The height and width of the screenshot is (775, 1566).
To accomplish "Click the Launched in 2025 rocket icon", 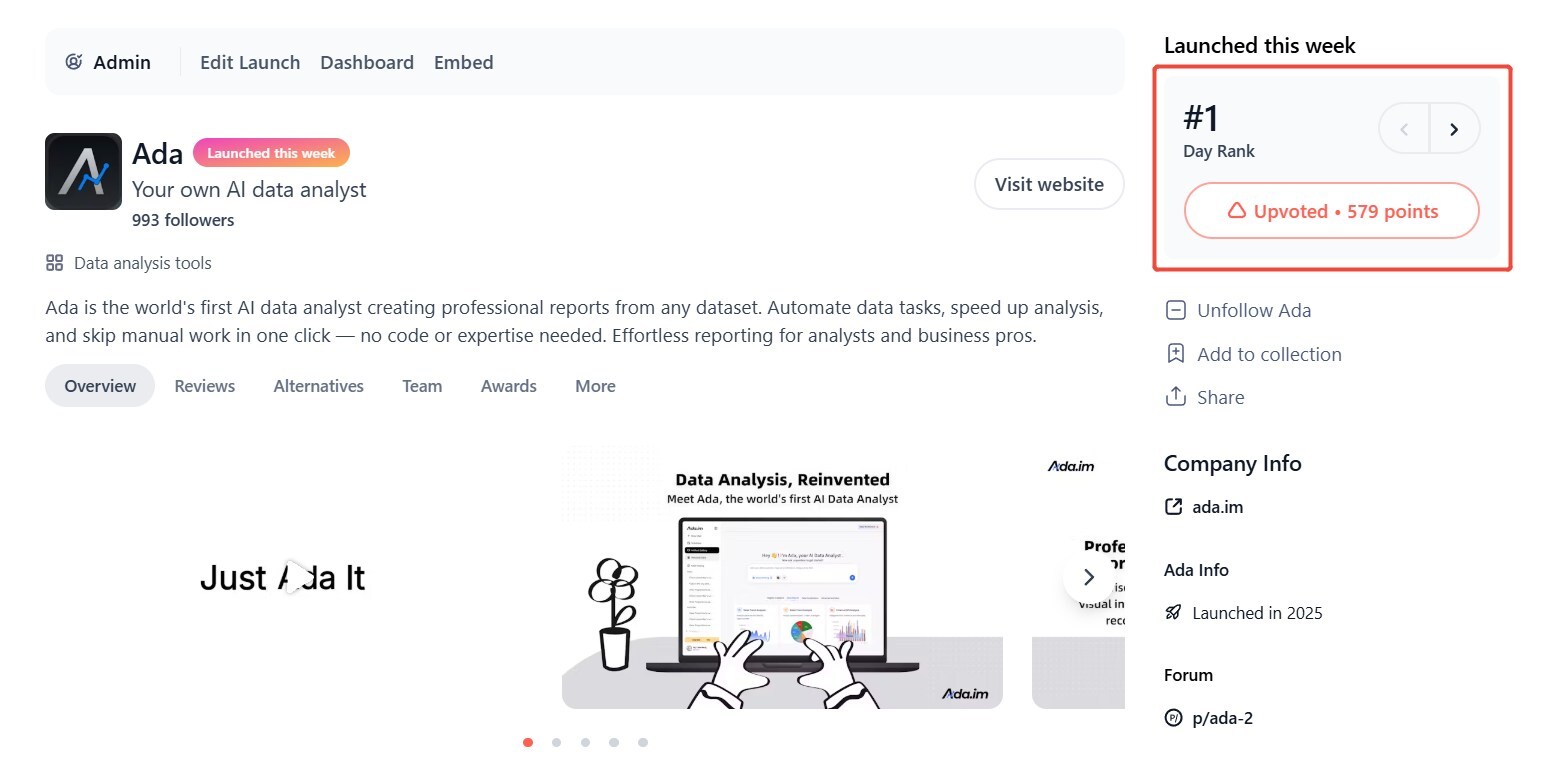I will tap(1174, 612).
